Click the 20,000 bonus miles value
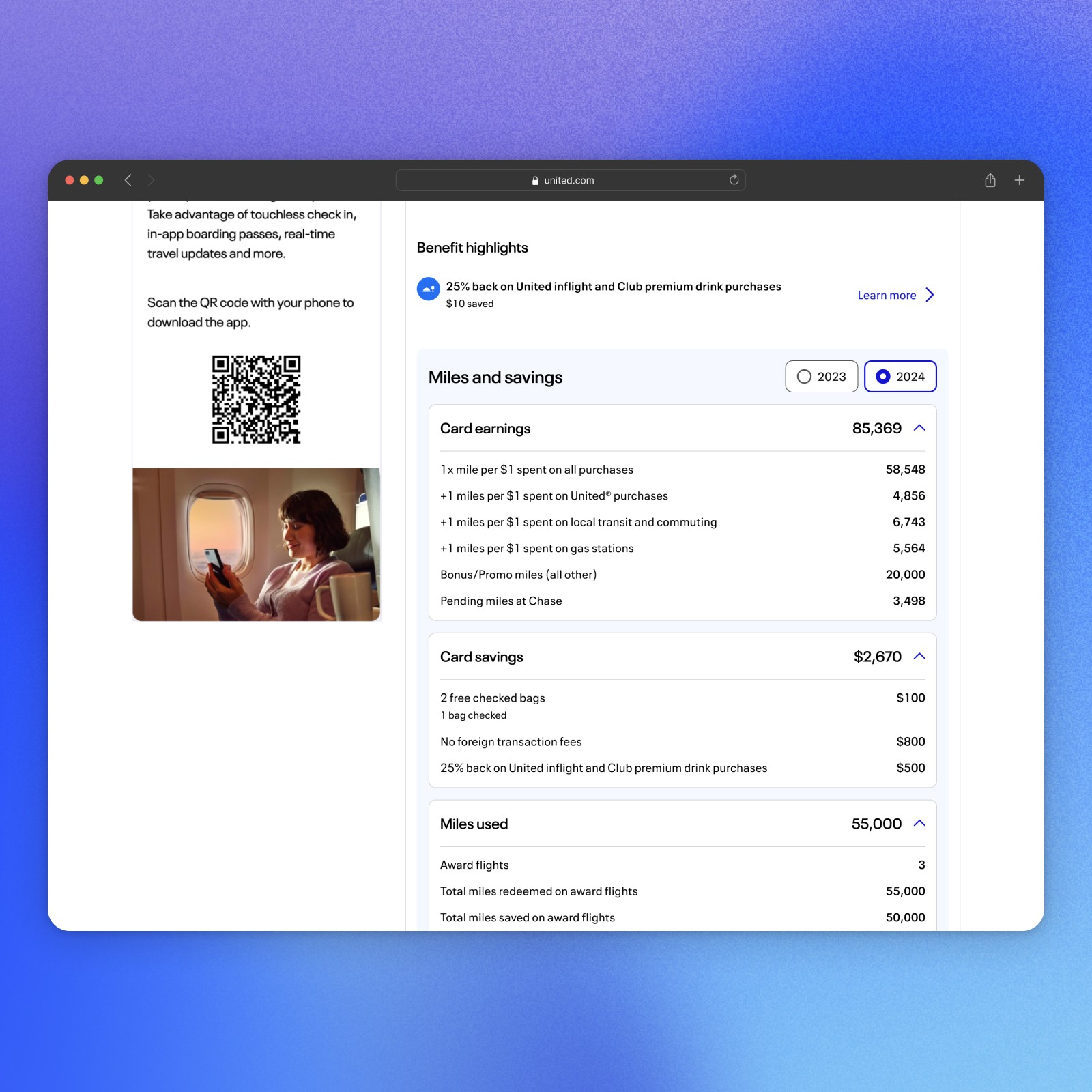 click(x=905, y=575)
